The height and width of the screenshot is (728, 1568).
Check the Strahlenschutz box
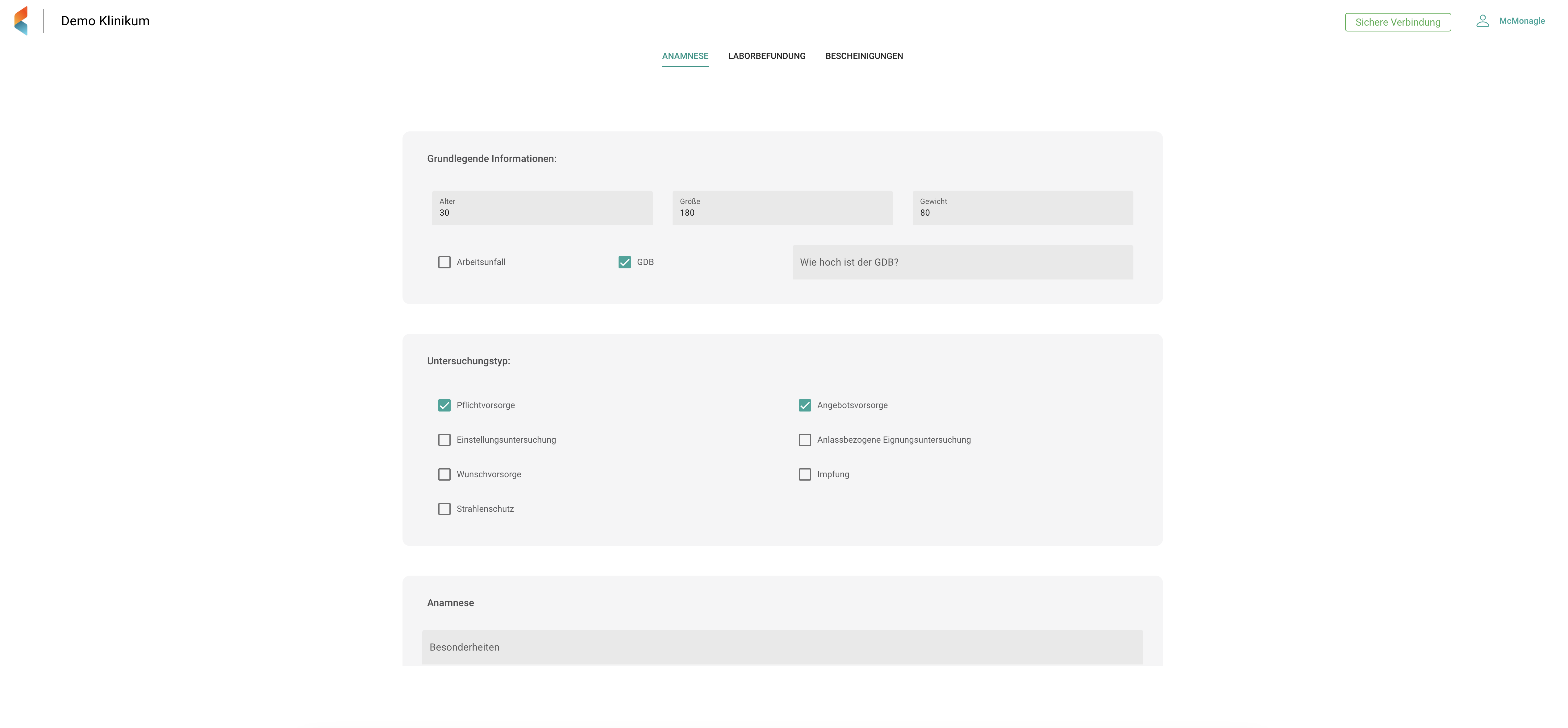[x=444, y=509]
